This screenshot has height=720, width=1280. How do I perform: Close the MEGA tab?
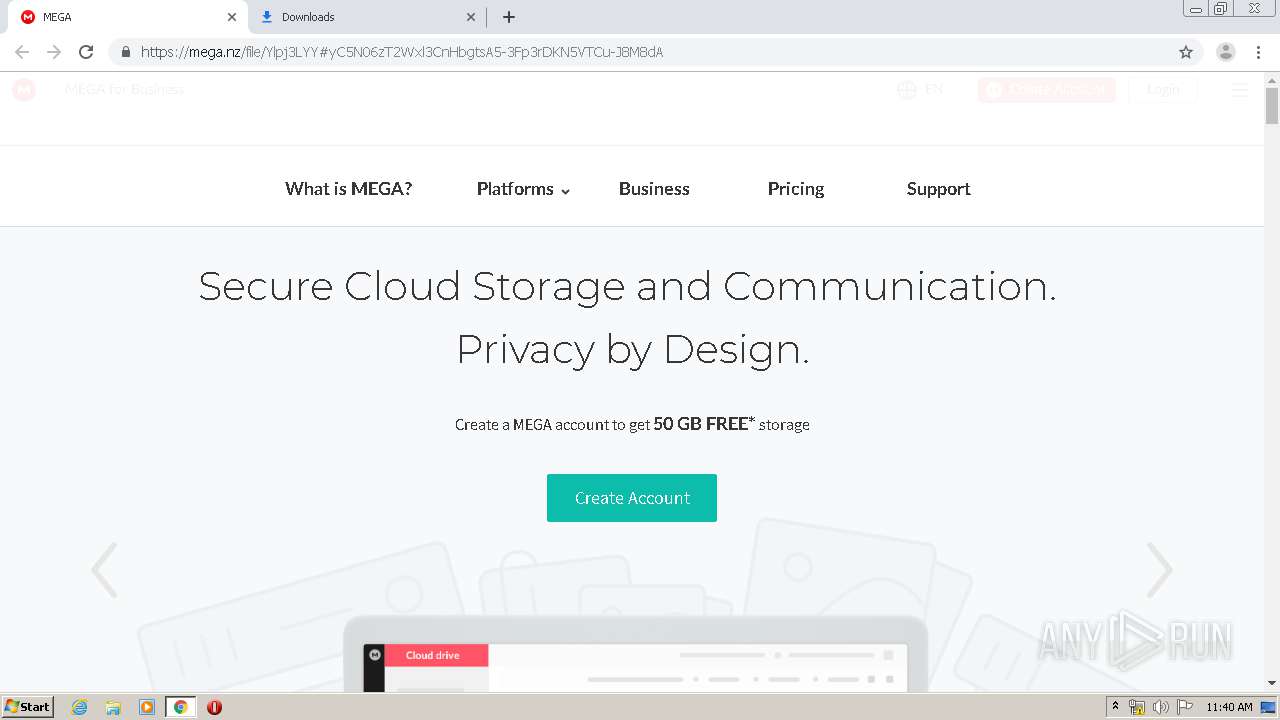click(232, 17)
